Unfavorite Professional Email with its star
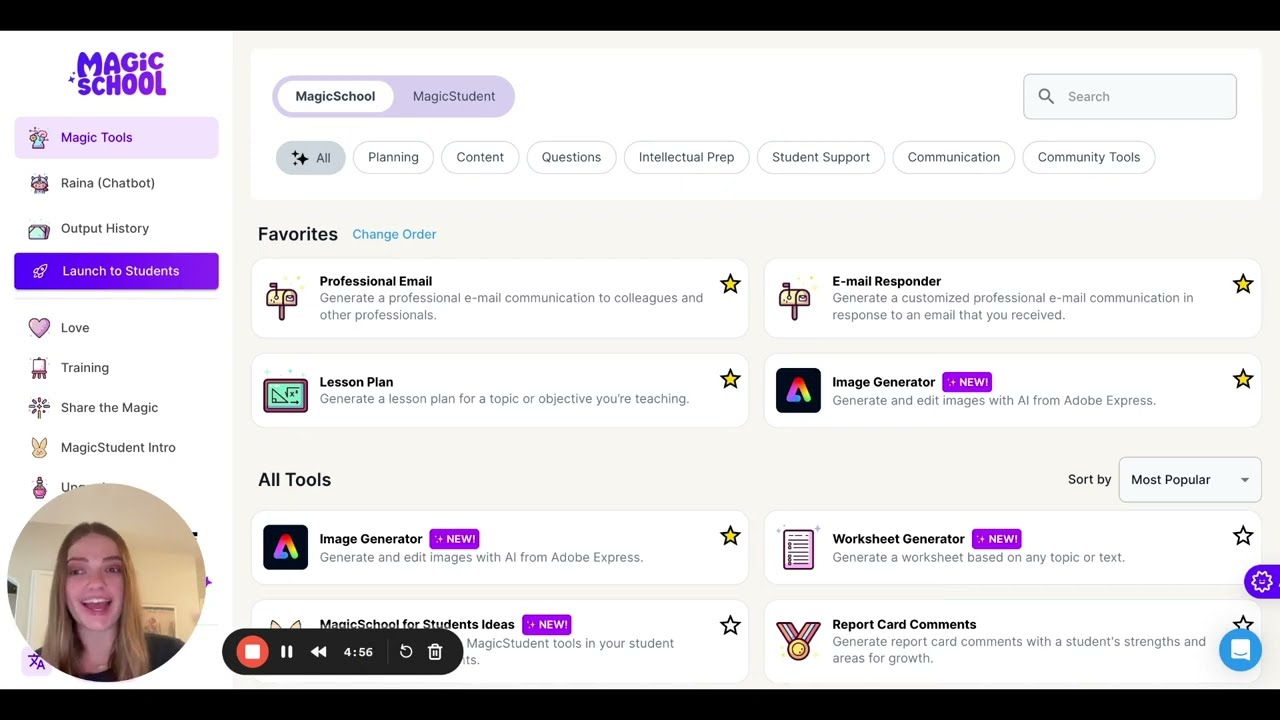Screen dimensions: 1280x720 pyautogui.click(x=730, y=284)
